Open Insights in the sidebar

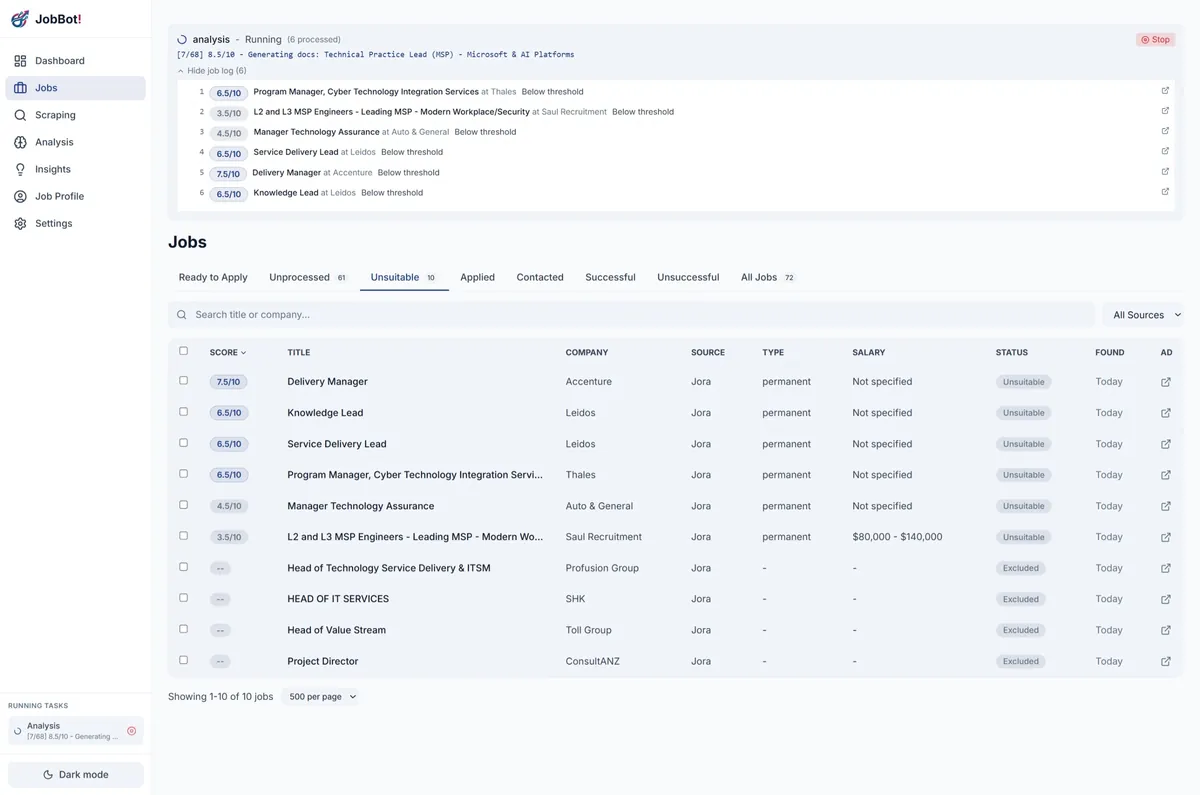coord(76,169)
